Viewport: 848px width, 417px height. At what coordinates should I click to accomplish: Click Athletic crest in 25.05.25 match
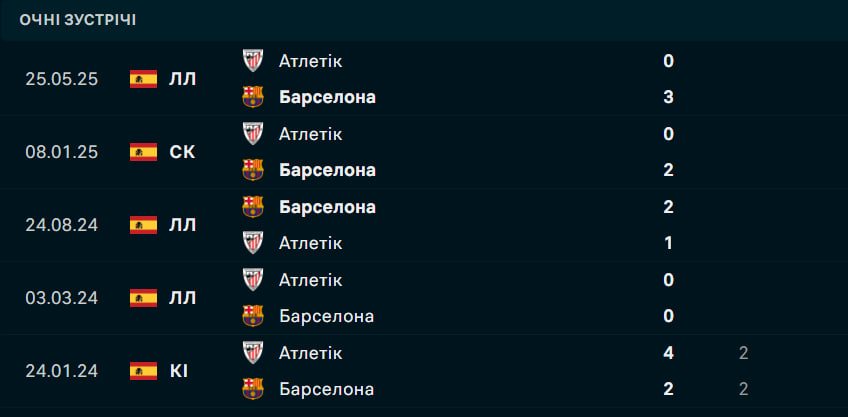point(254,61)
